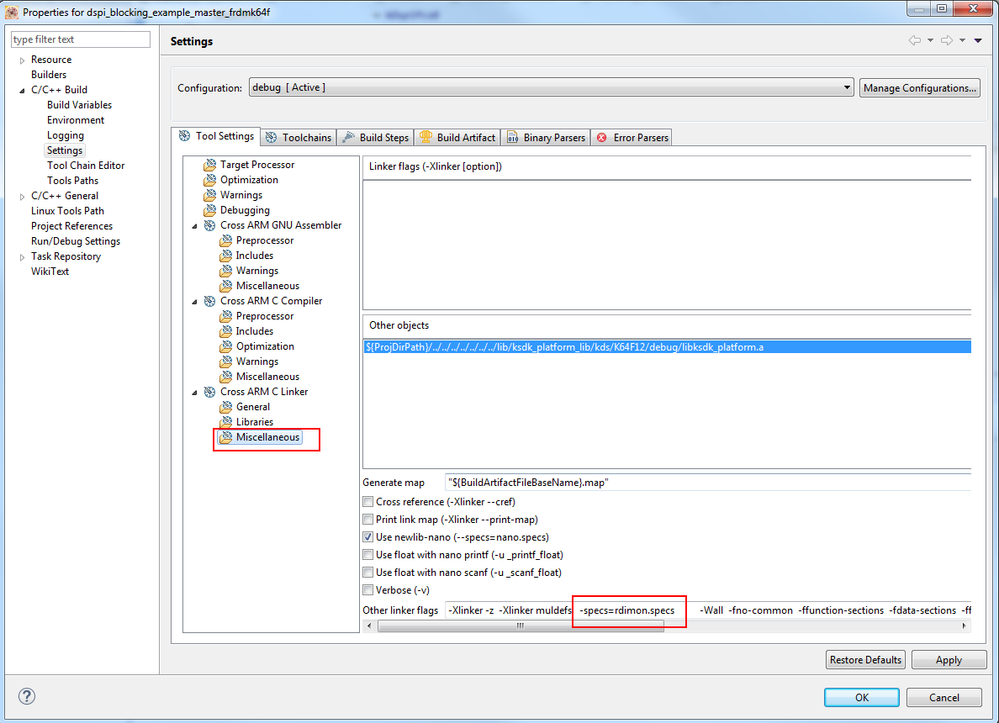The height and width of the screenshot is (723, 999).
Task: Click the Build Steps hammer icon
Action: coord(349,138)
